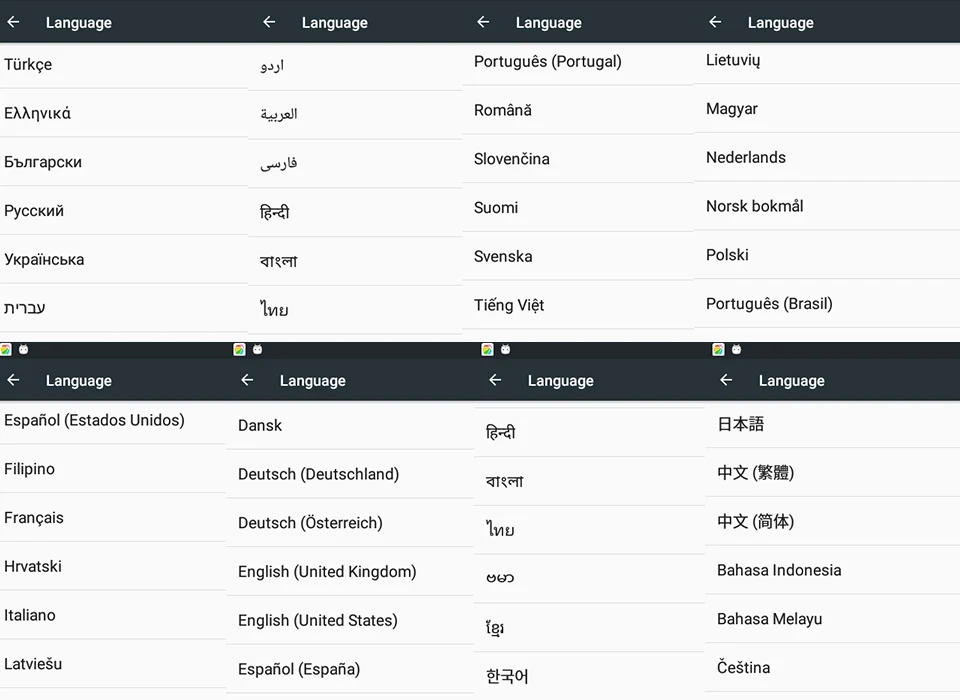960x700 pixels.
Task: Tap back arrow above the اردو list
Action: point(269,22)
